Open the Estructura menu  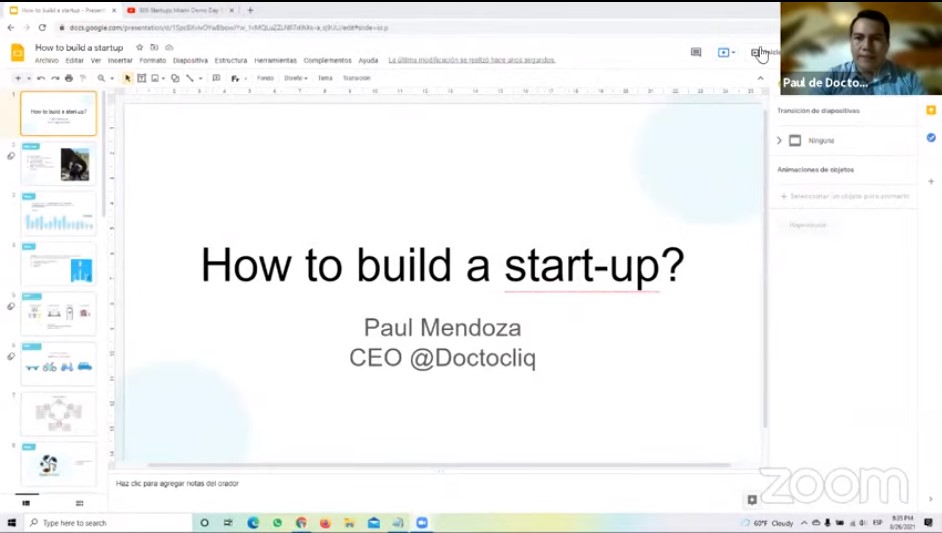[x=231, y=61]
